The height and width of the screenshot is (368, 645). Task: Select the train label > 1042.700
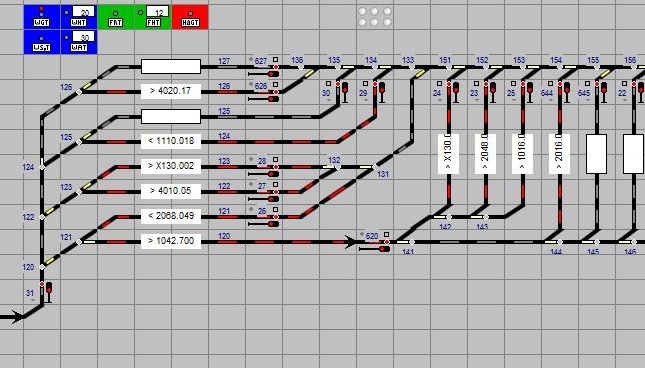pos(171,241)
